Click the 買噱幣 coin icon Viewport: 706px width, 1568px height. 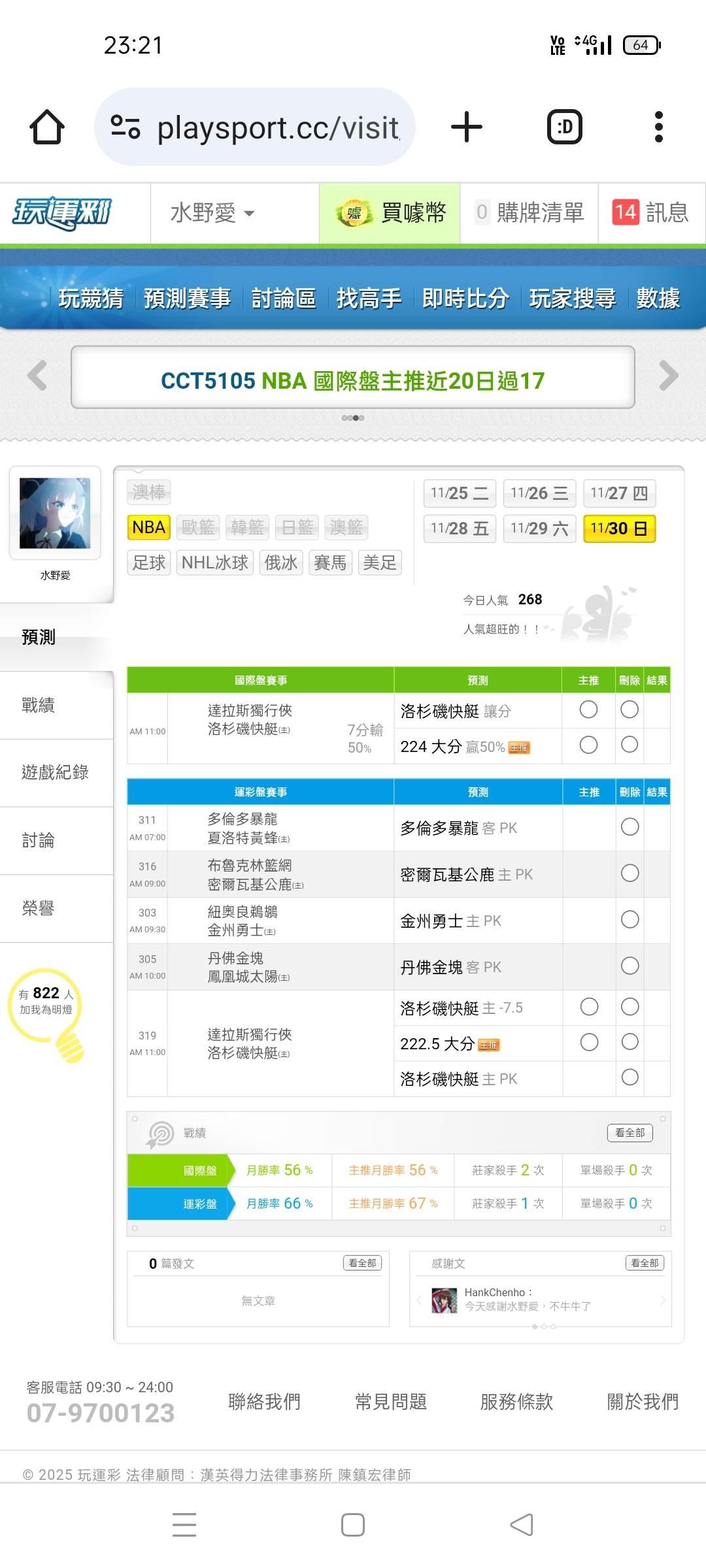tap(354, 213)
